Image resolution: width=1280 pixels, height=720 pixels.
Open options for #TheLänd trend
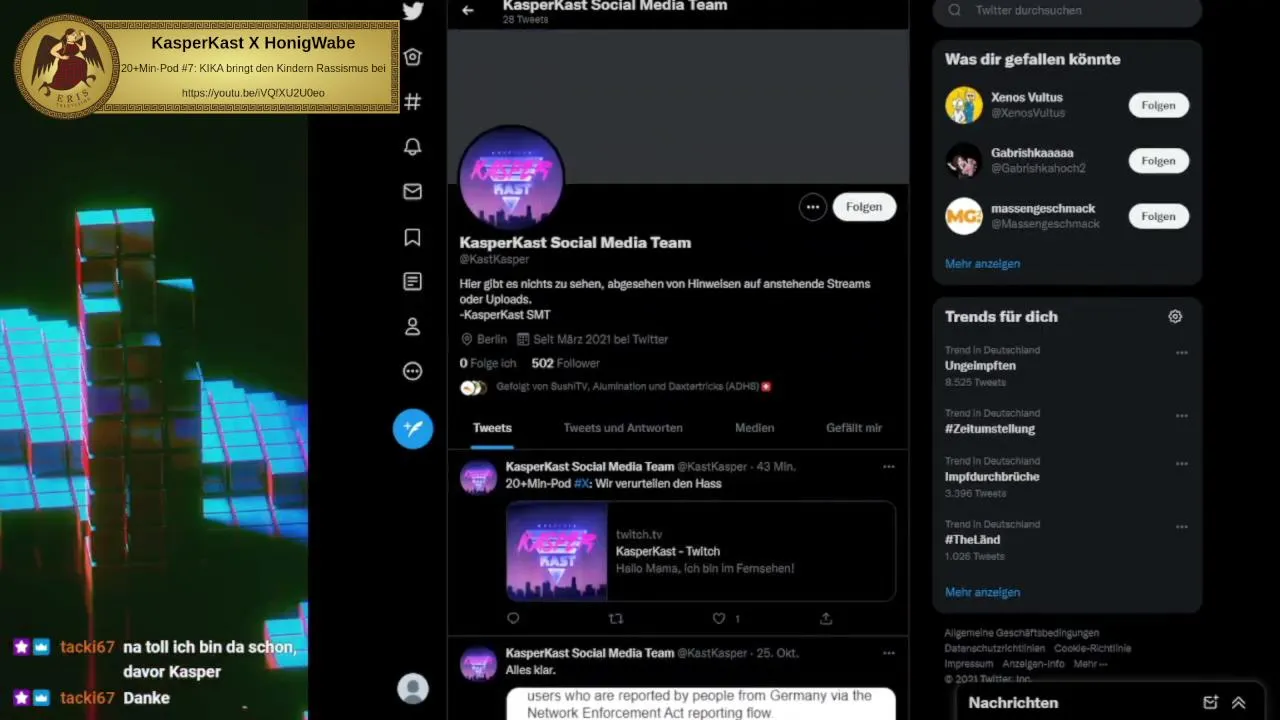[1182, 527]
